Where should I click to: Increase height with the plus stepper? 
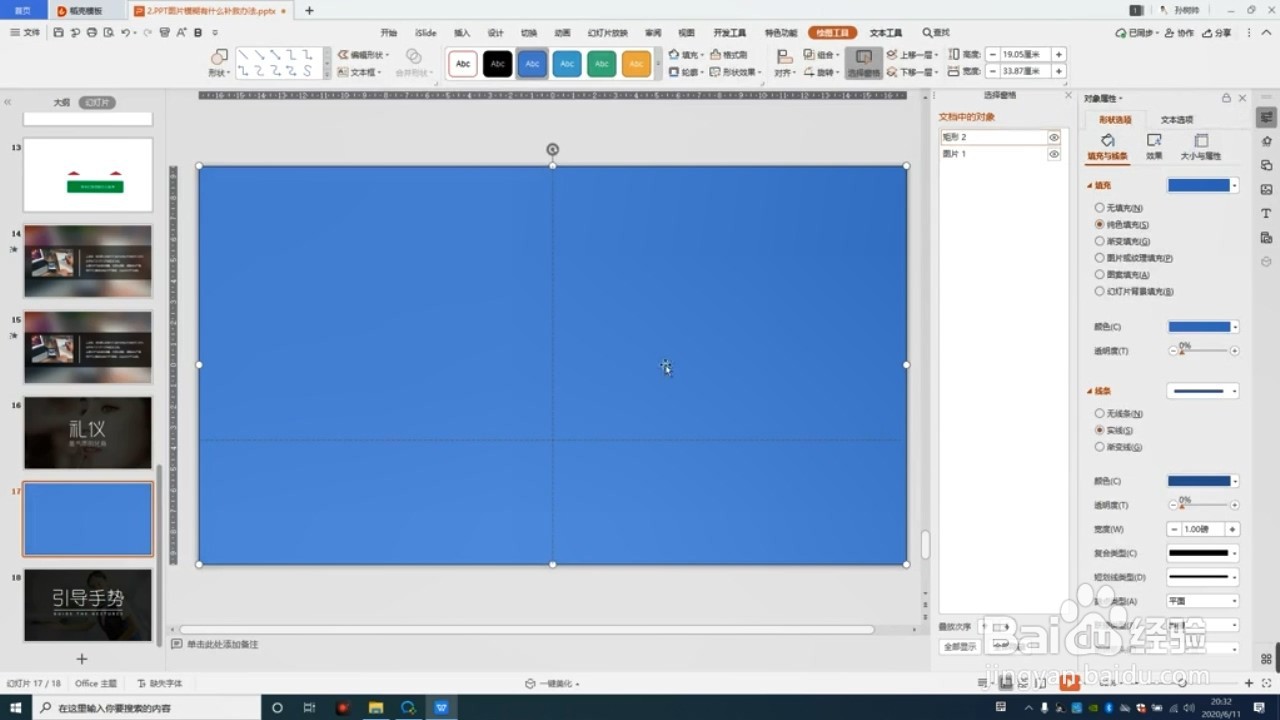click(1059, 55)
